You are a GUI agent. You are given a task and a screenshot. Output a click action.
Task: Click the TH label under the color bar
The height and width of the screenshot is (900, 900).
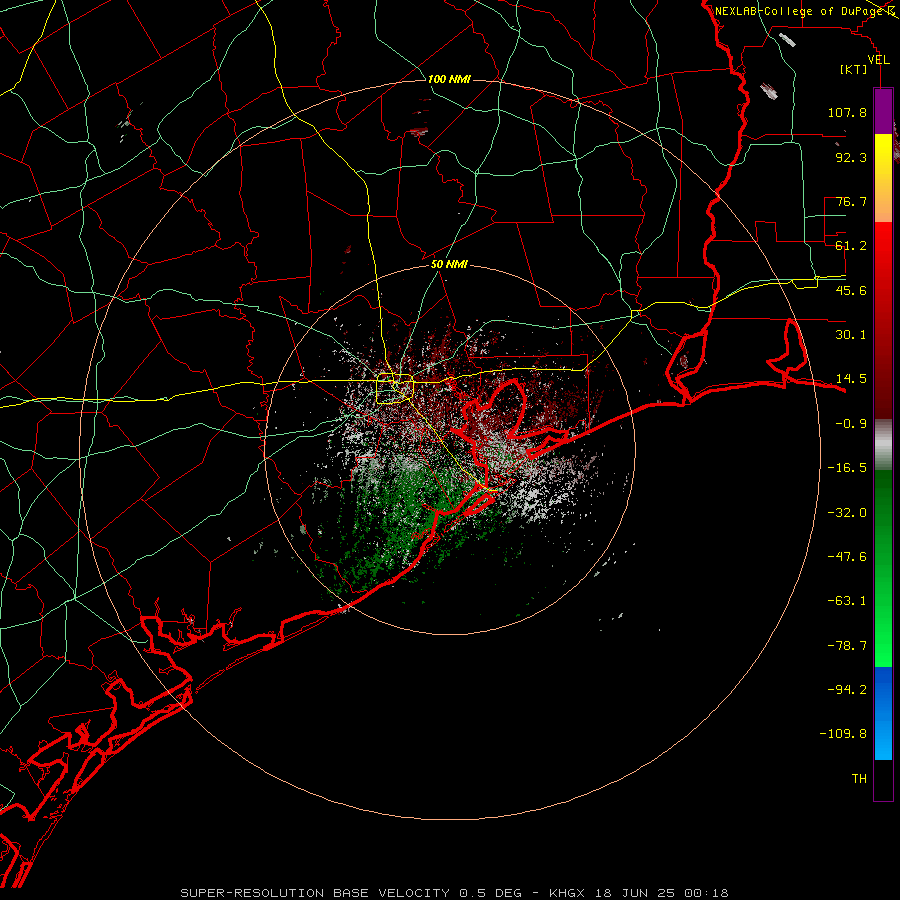(x=859, y=779)
